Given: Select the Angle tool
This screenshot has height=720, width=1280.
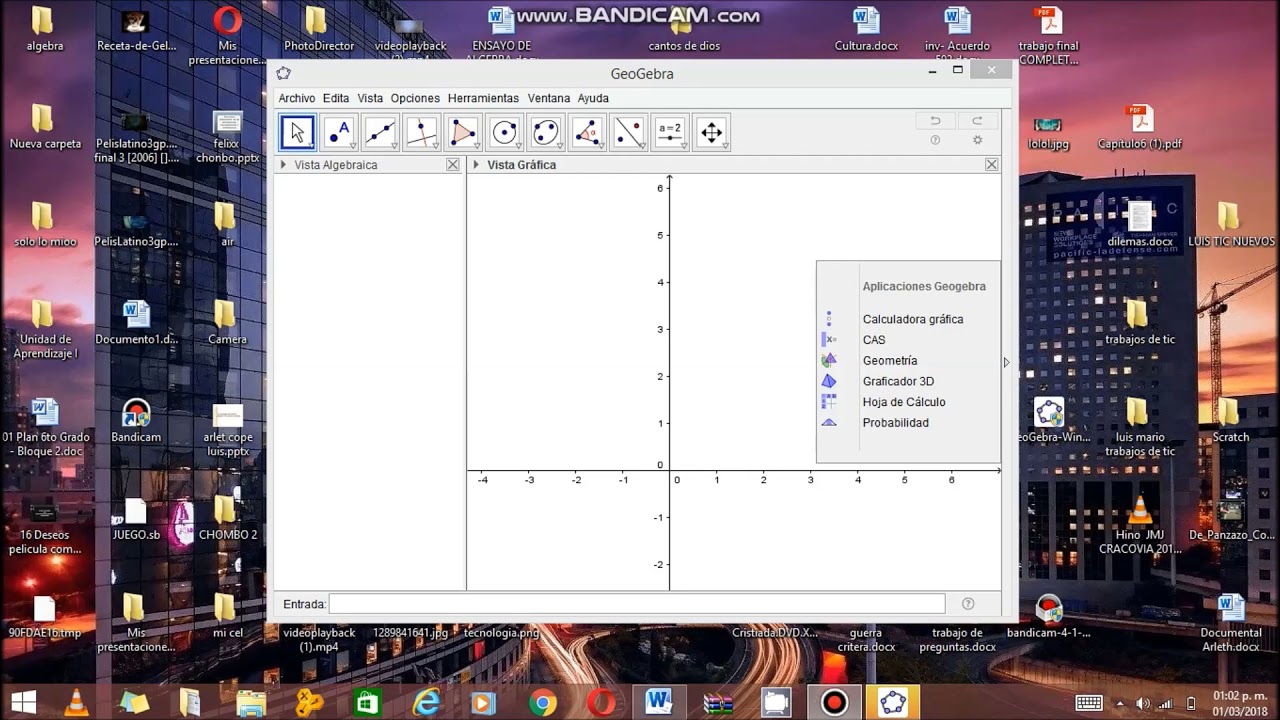Looking at the screenshot, I should (x=588, y=132).
